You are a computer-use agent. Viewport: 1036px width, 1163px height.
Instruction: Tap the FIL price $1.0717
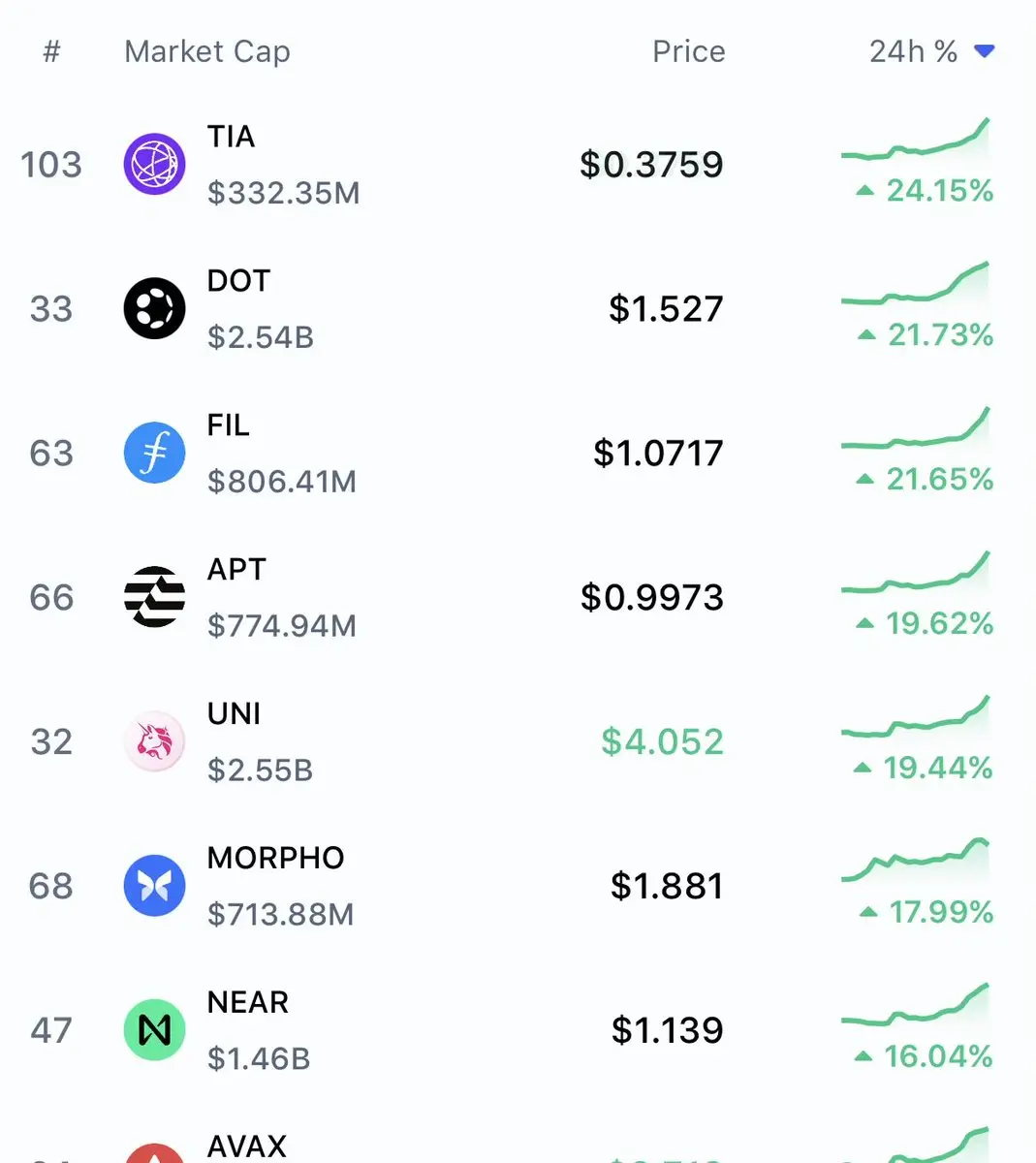pyautogui.click(x=658, y=453)
